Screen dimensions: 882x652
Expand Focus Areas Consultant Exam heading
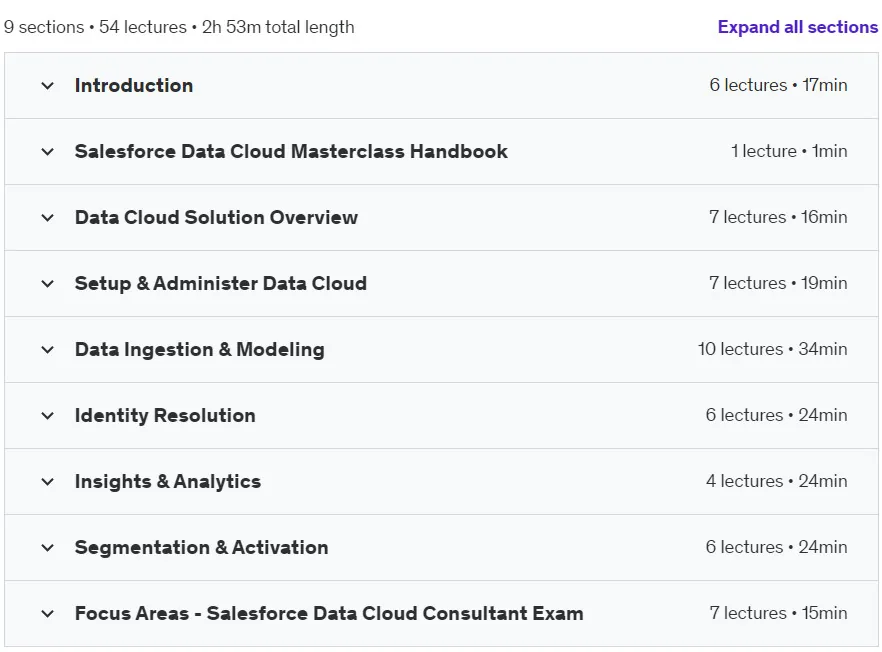(x=329, y=613)
